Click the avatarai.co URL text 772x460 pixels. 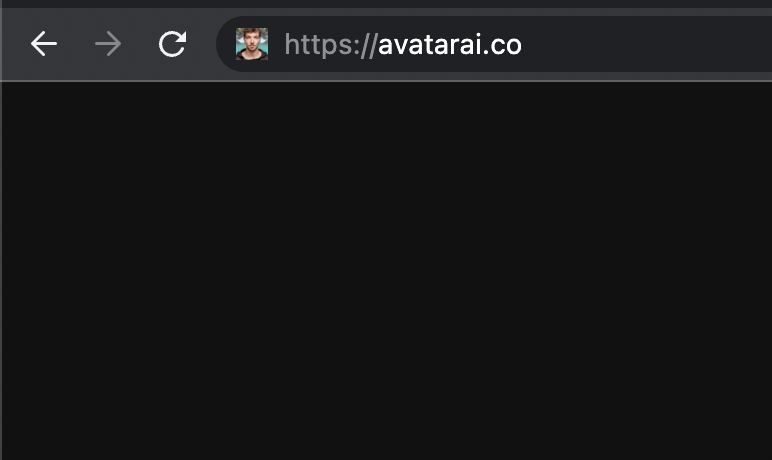click(x=450, y=45)
